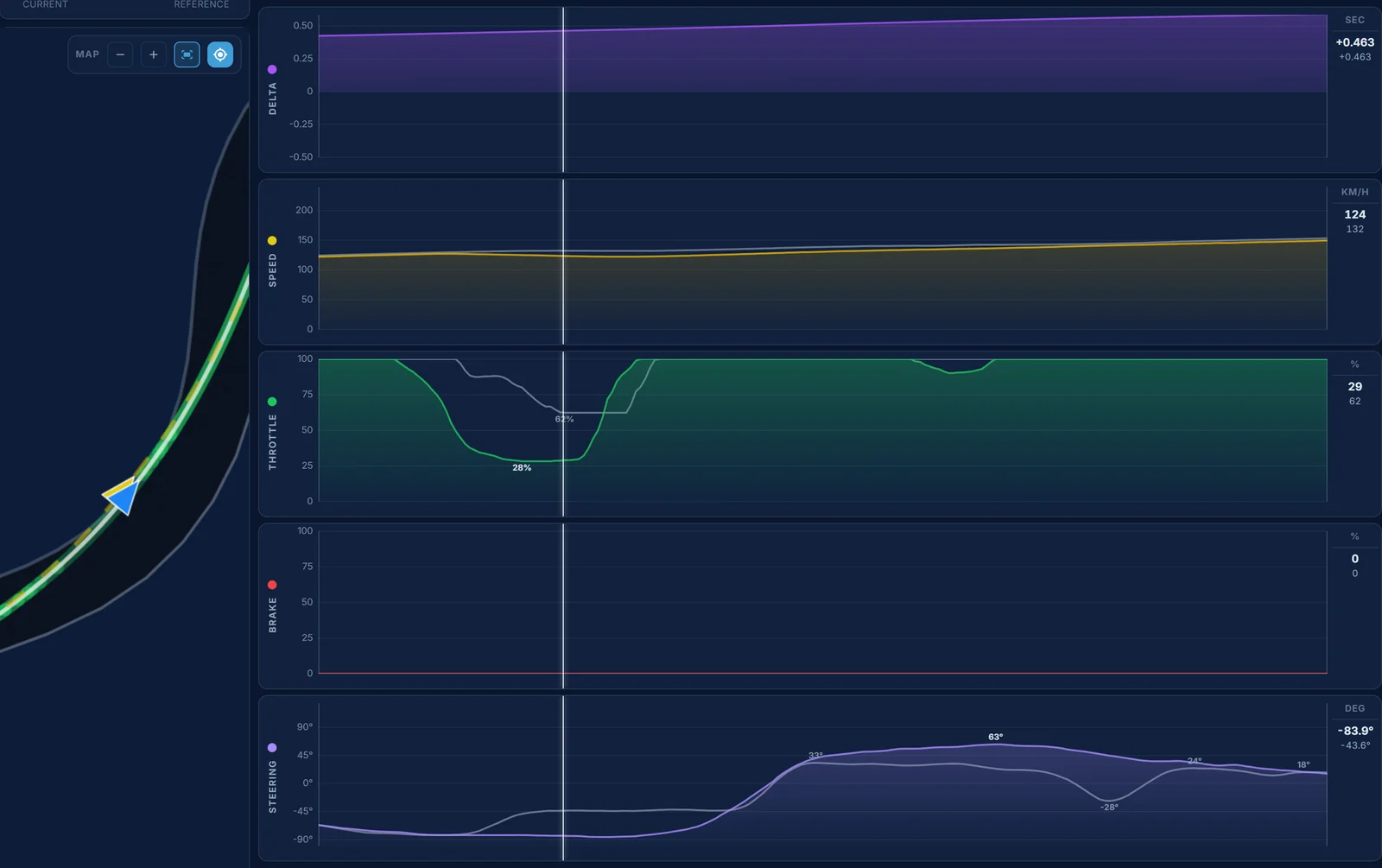This screenshot has height=868, width=1382.
Task: Click the 29 throttle percent readout
Action: click(1354, 386)
